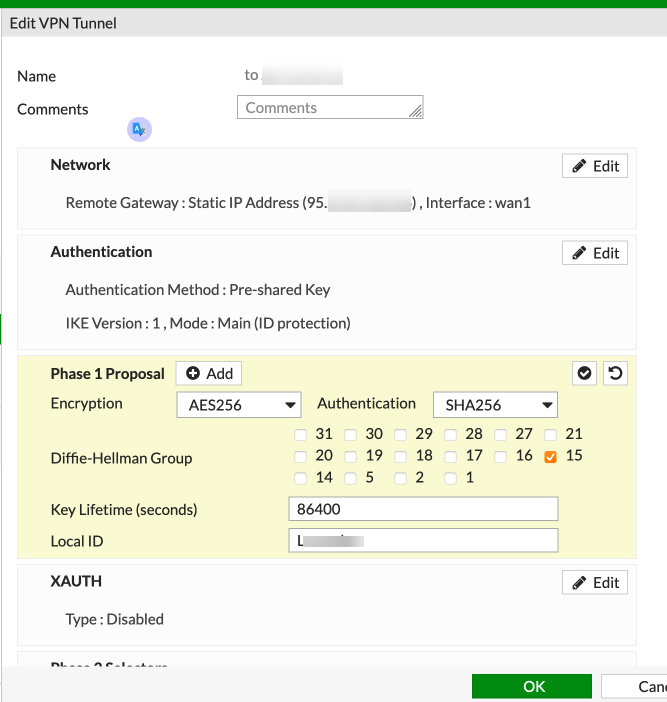This screenshot has width=667, height=702.
Task: Click the translate icon below Comments label
Action: tap(139, 129)
